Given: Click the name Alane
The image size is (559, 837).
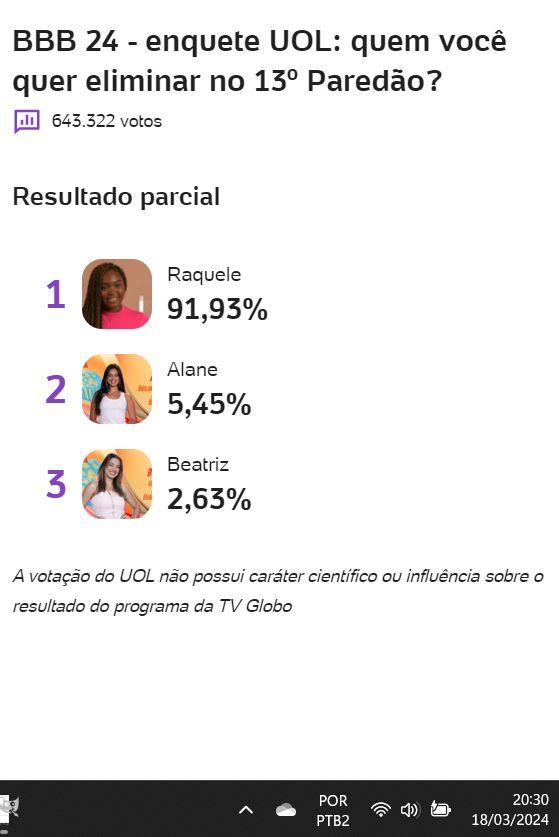Looking at the screenshot, I should (192, 369).
